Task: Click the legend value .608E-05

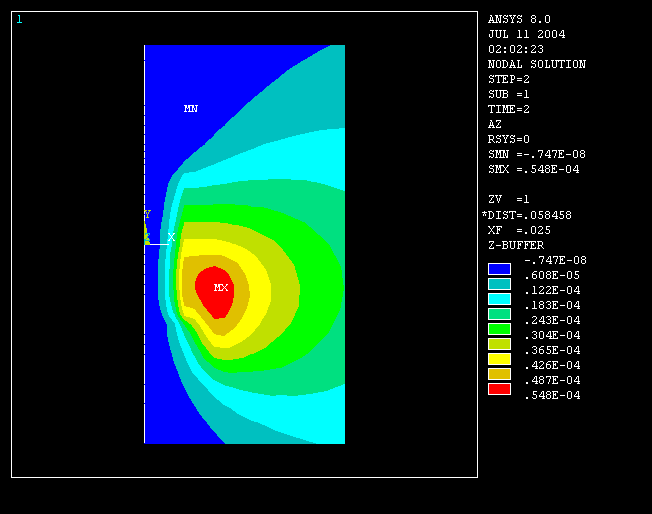Action: 552,275
